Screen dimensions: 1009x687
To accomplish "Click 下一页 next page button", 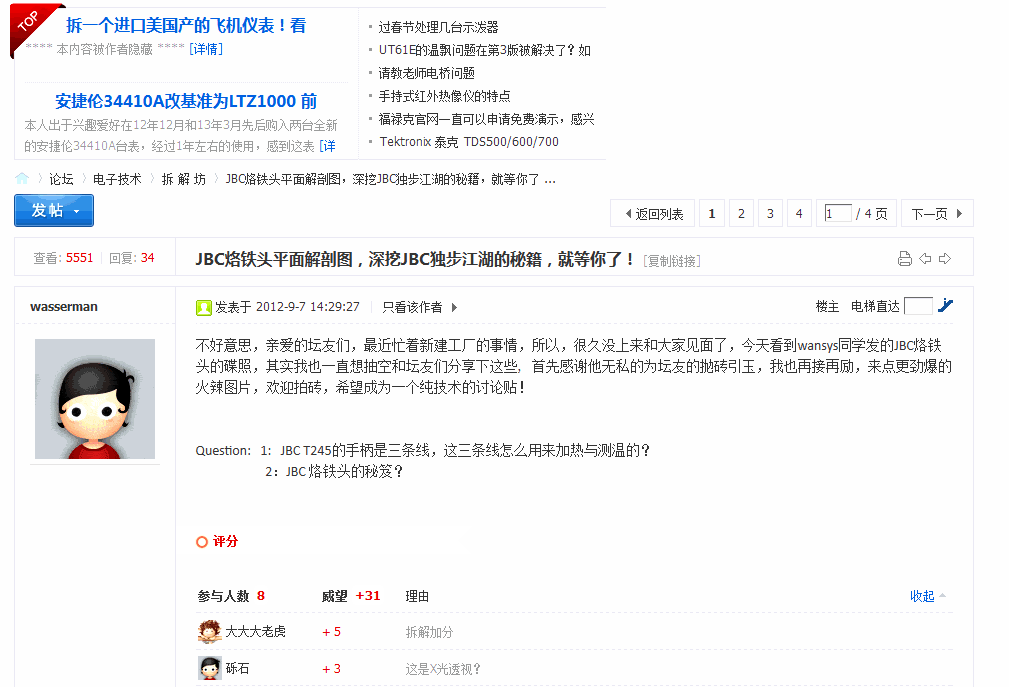I will tap(937, 214).
